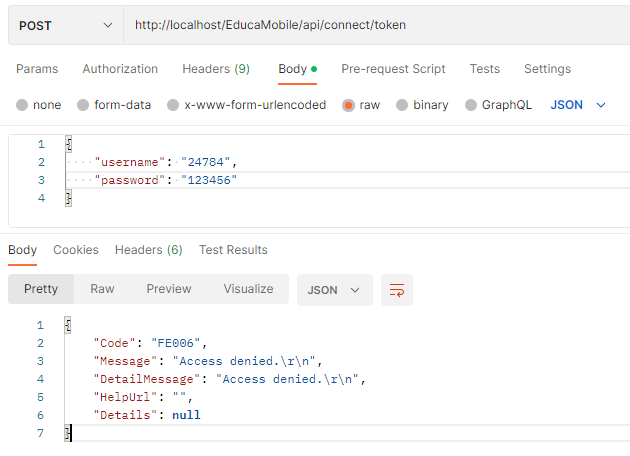This screenshot has height=456, width=630.
Task: Open the response JSON format dropdown
Action: (335, 290)
